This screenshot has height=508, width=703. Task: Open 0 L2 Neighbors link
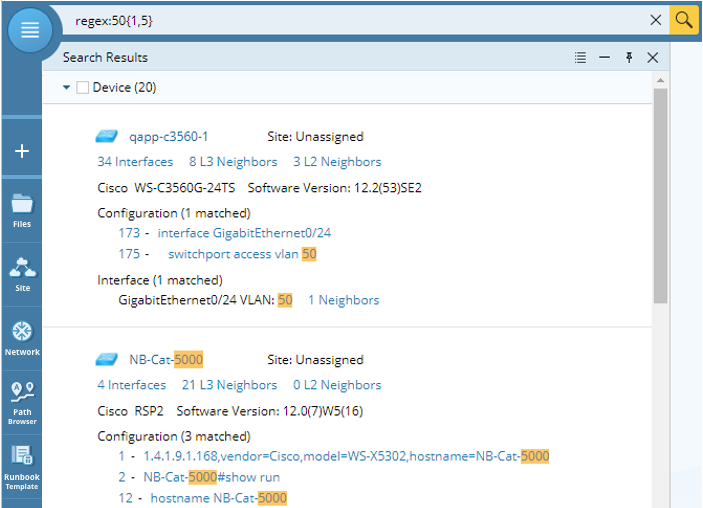[337, 385]
